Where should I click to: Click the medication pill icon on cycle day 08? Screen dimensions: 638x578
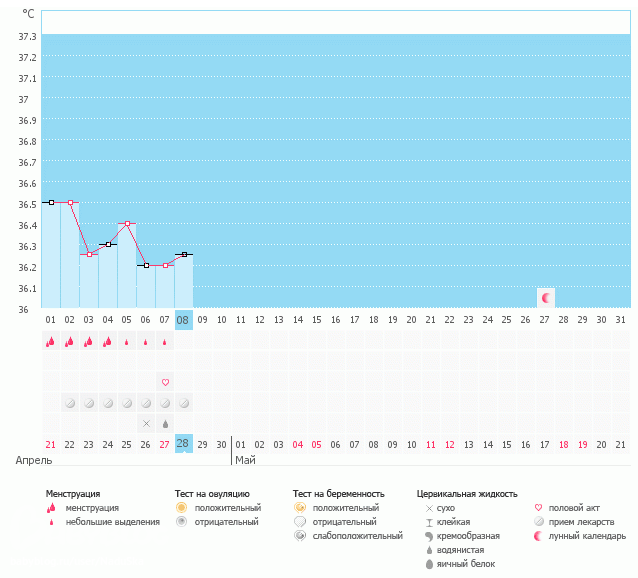(x=184, y=402)
